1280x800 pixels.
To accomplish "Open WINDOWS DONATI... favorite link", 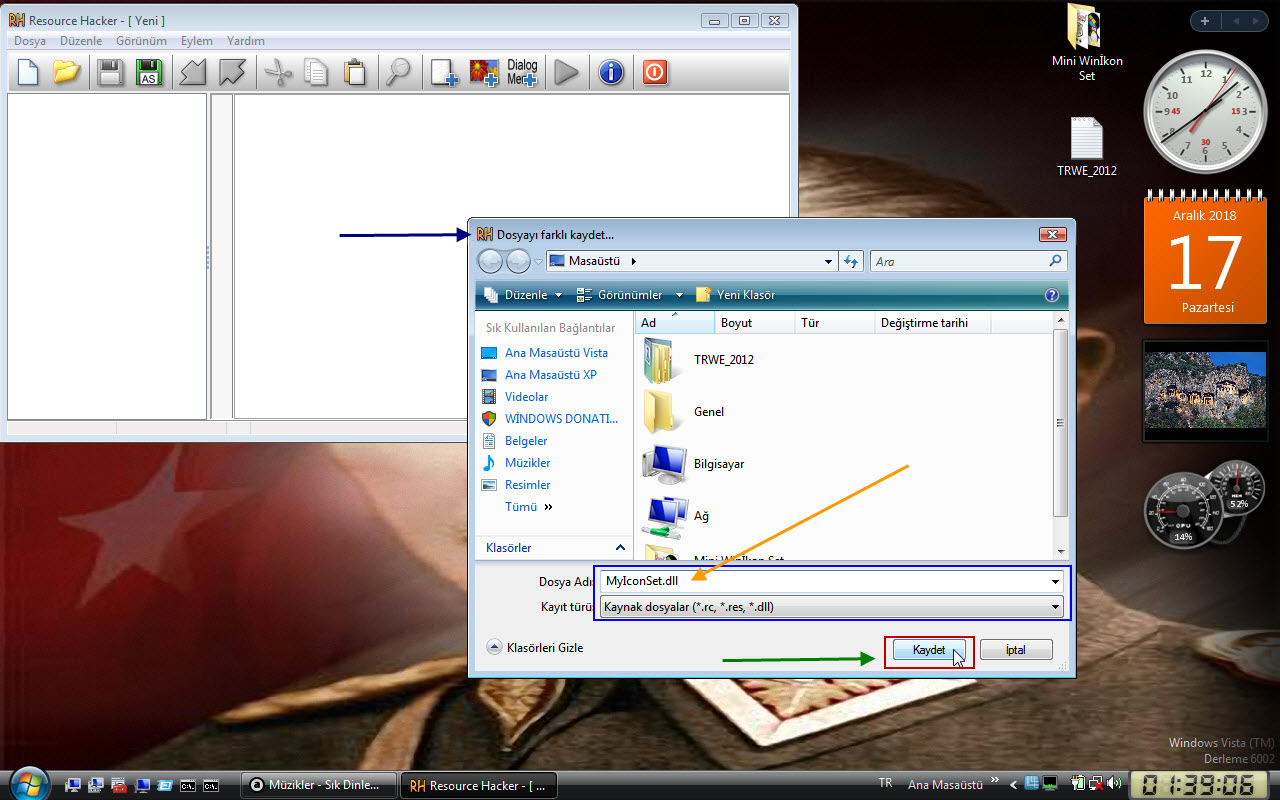I will (x=561, y=419).
